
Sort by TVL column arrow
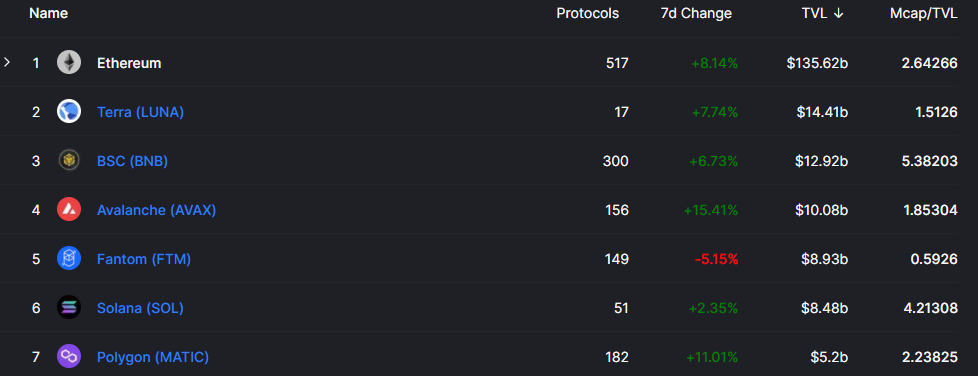[839, 14]
